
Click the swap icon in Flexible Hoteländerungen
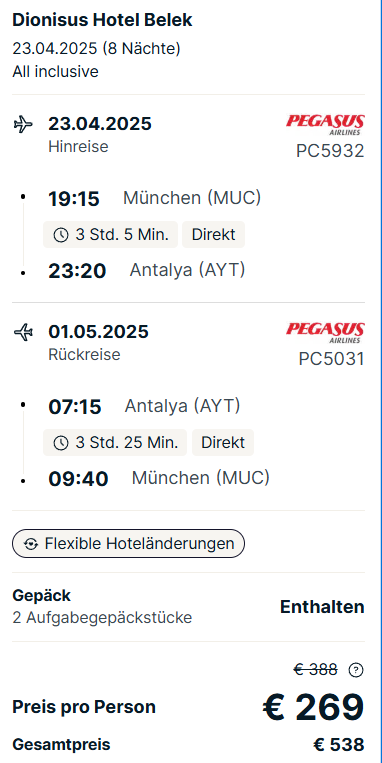click(x=31, y=544)
